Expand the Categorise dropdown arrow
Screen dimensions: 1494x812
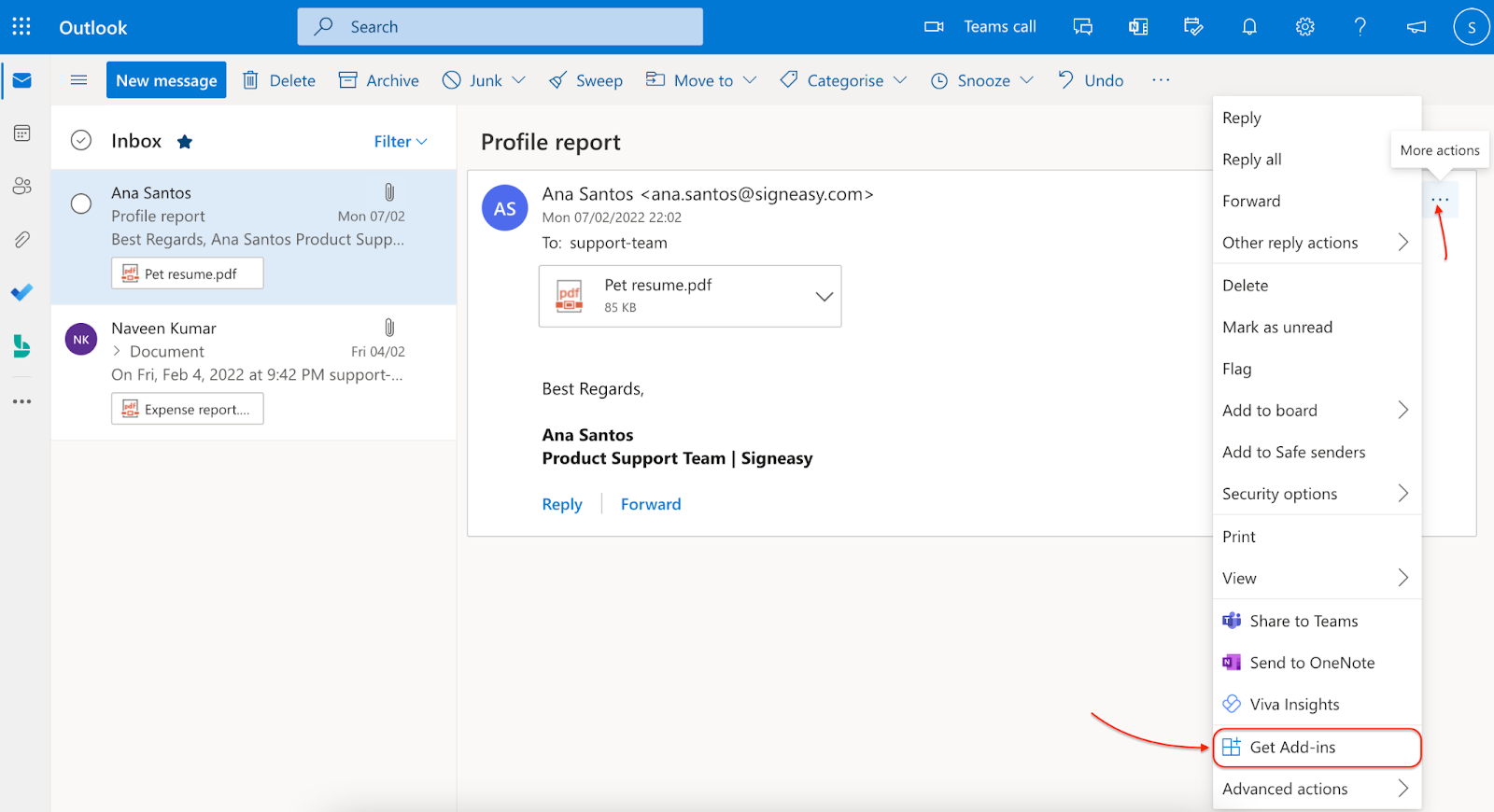tap(900, 80)
